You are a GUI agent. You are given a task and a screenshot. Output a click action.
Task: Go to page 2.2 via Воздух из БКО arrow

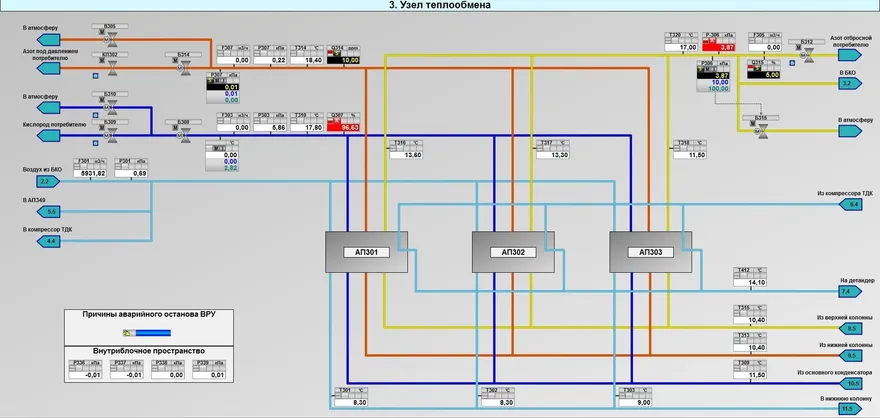point(48,182)
